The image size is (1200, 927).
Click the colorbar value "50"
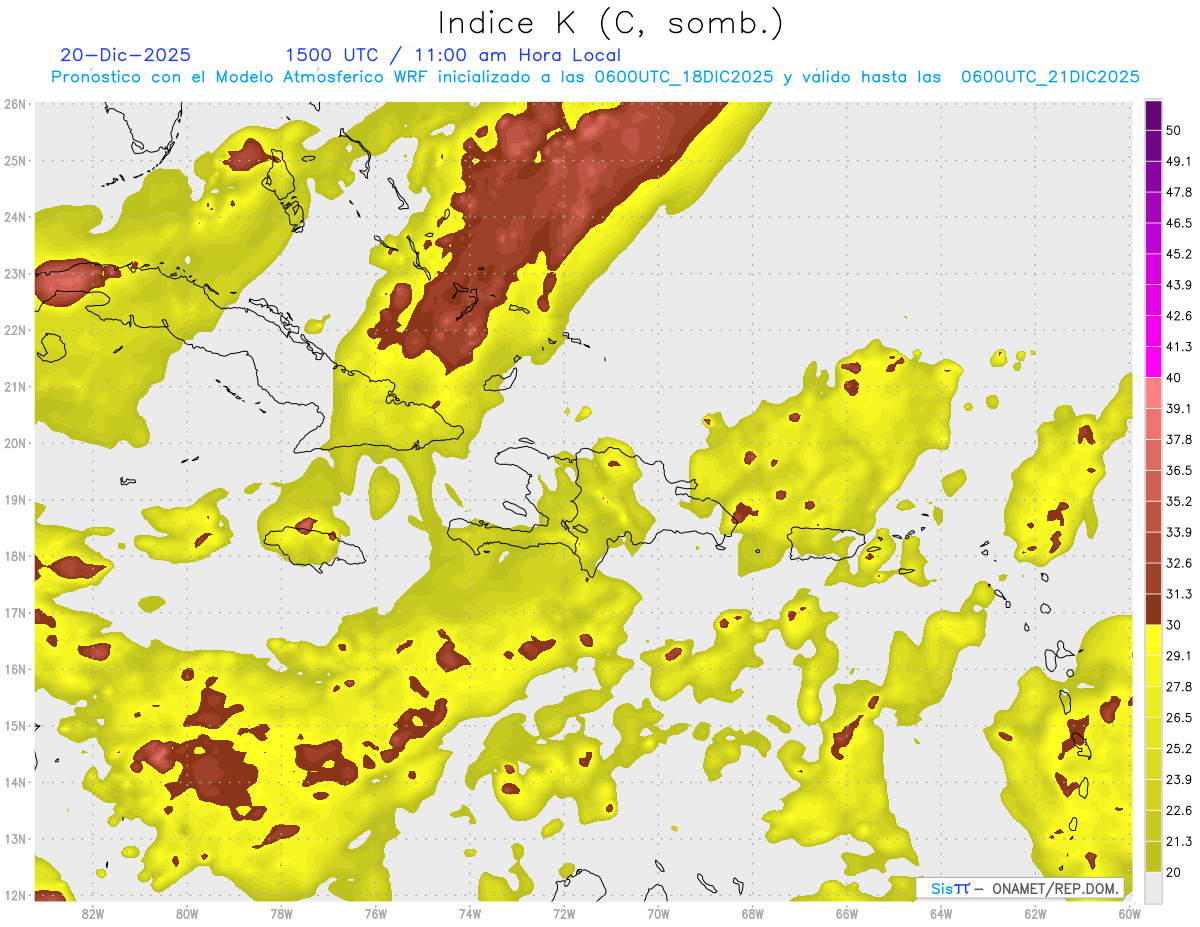click(1174, 131)
